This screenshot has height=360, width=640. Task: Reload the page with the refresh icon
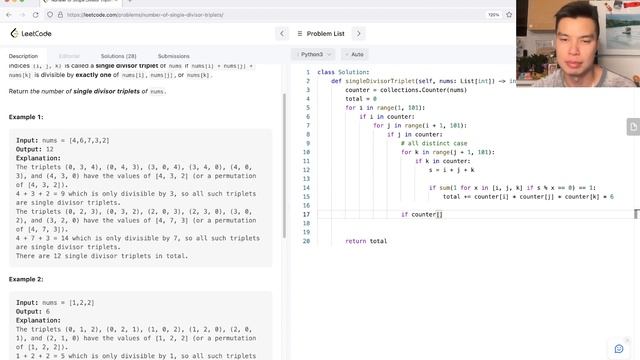coord(36,15)
